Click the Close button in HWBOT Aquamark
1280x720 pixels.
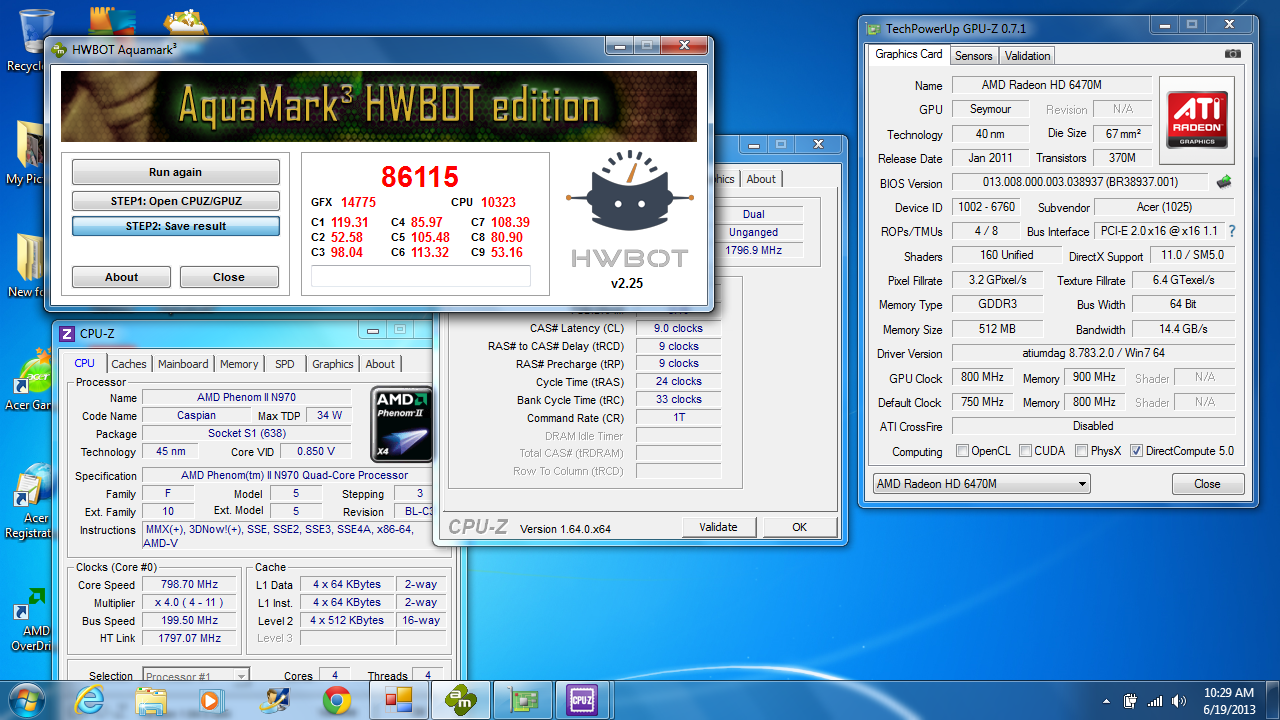(229, 277)
